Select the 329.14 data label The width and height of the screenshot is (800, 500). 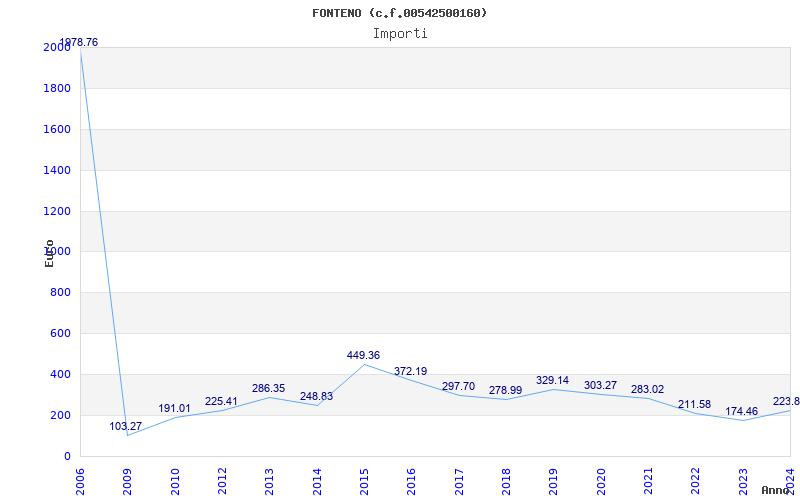click(x=553, y=380)
